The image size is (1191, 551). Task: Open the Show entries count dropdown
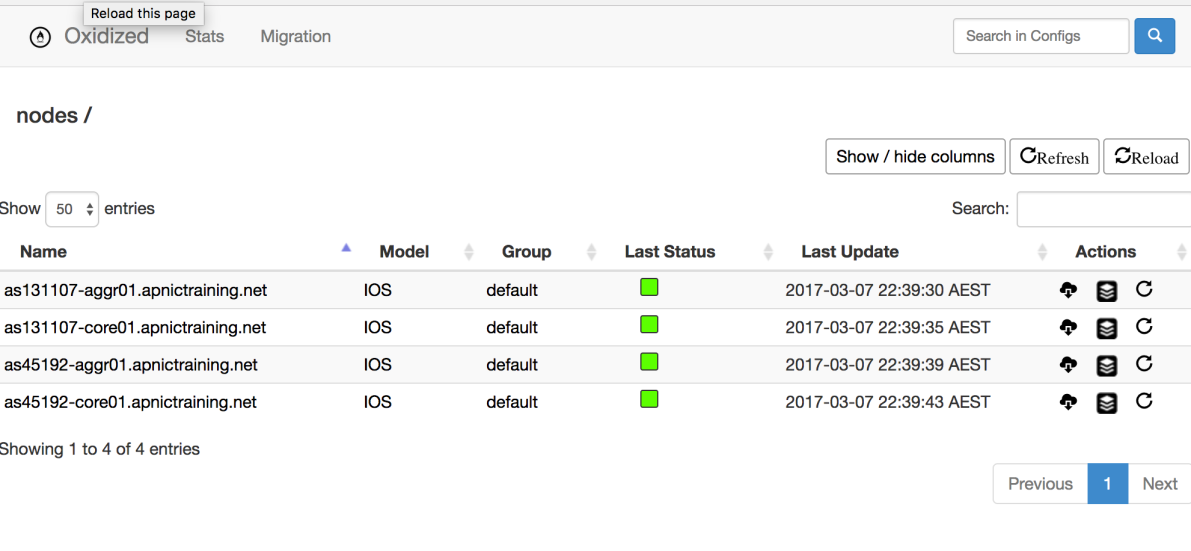72,209
